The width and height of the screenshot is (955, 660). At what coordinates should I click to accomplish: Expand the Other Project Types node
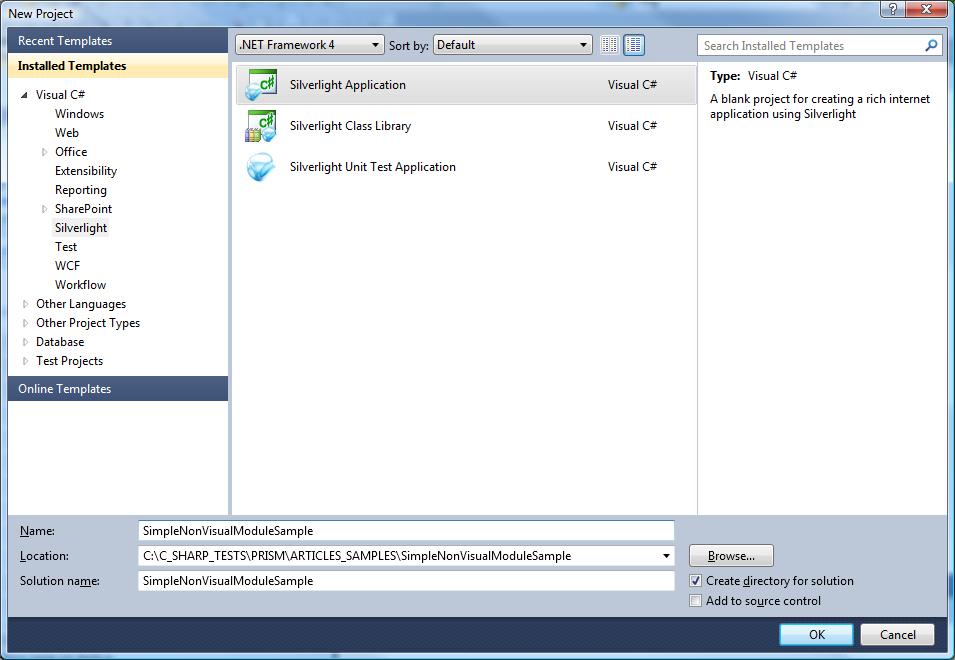point(25,323)
